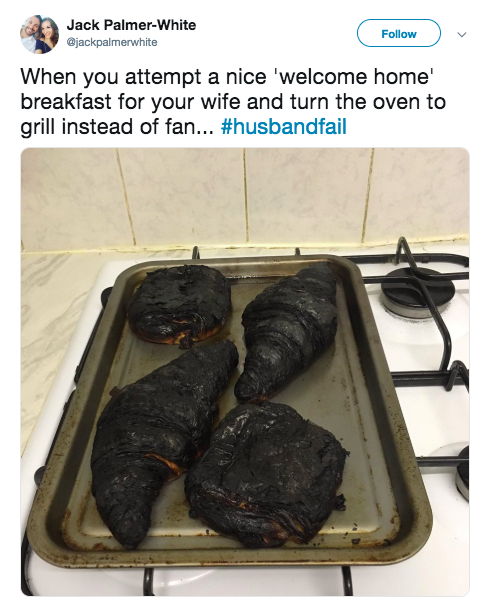Select the burnt round pastry at top left of tray
The image size is (488, 603).
(179, 306)
